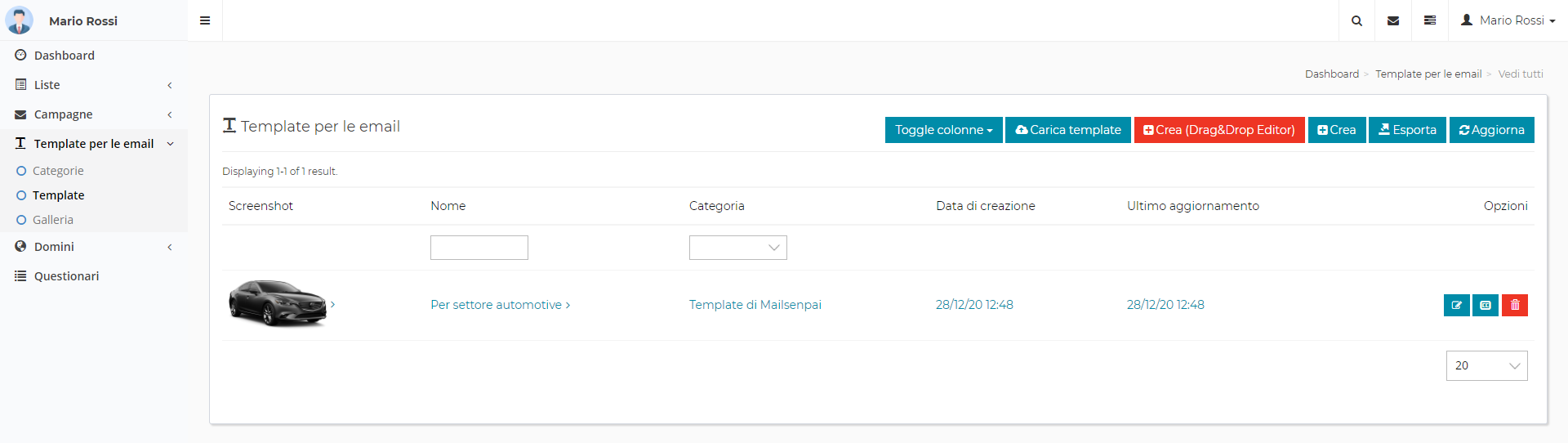
Task: Click the middle preview icon in Opzioni
Action: tap(1486, 305)
